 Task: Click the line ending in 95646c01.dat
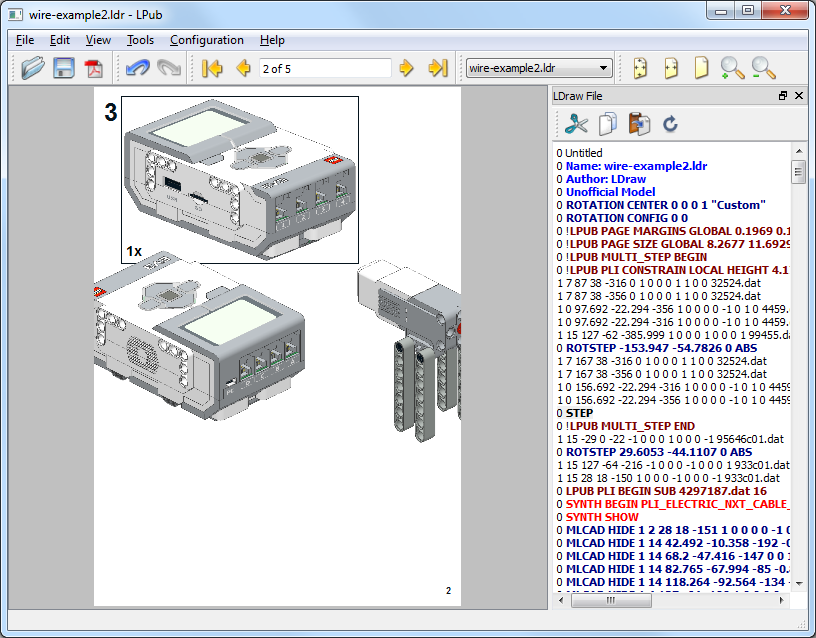[670, 439]
